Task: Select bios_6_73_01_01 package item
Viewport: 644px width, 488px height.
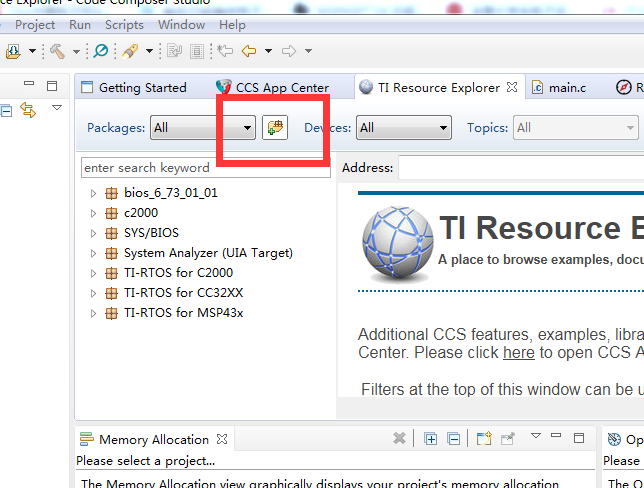Action: click(170, 193)
